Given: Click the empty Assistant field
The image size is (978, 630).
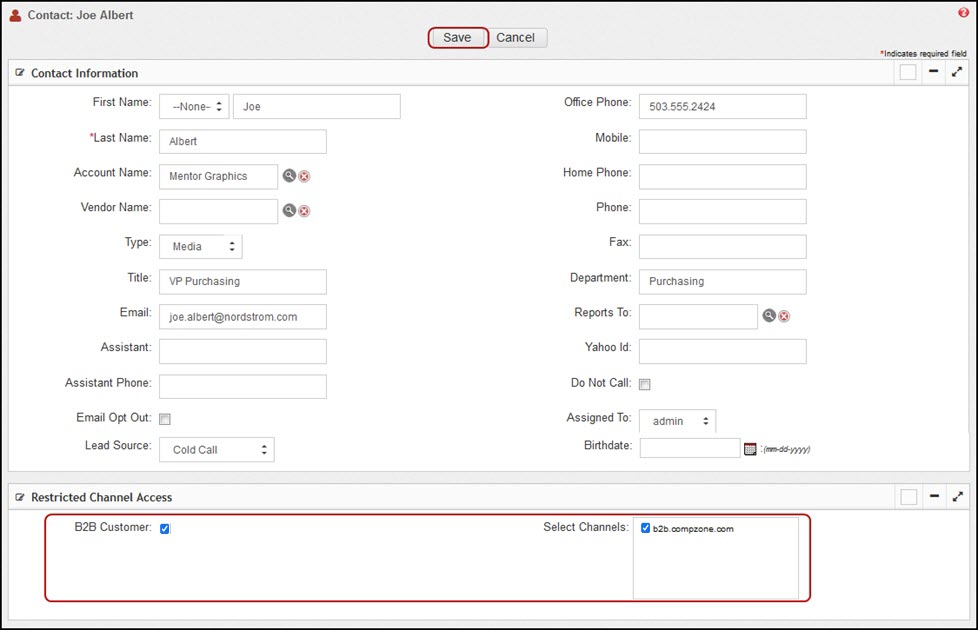Looking at the screenshot, I should coord(243,352).
